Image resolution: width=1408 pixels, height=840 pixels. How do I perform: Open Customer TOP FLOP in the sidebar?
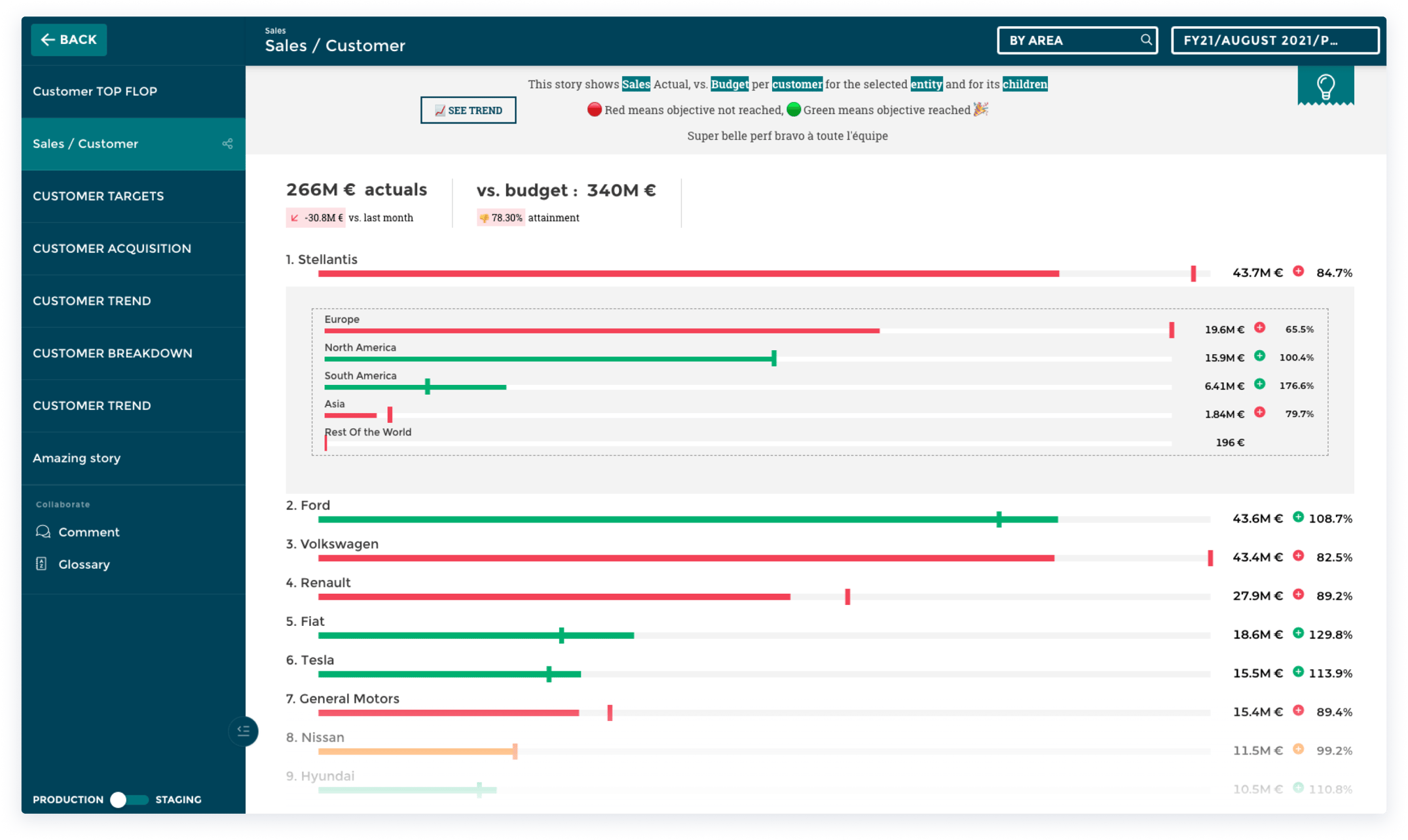tap(96, 92)
